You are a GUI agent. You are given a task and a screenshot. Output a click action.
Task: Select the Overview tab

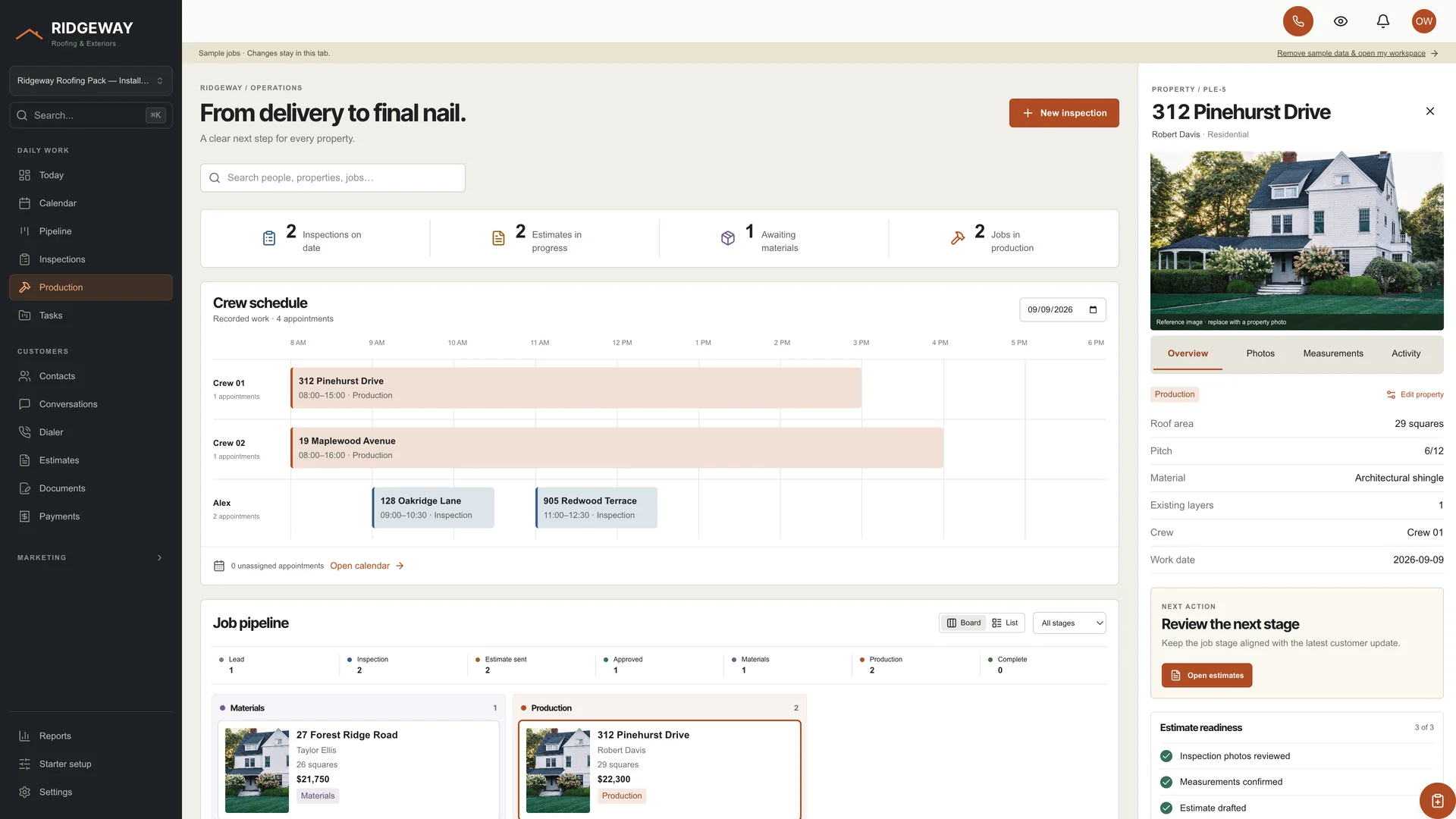tap(1188, 353)
